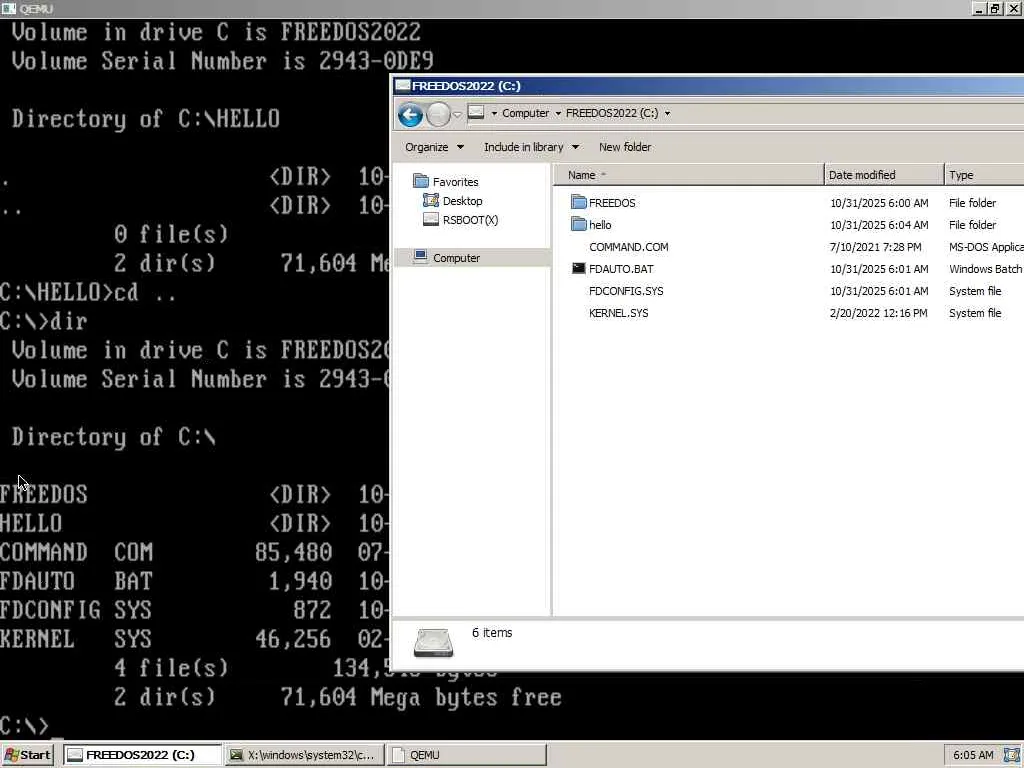
Task: Select the KERNEL.SYS file
Action: point(618,313)
